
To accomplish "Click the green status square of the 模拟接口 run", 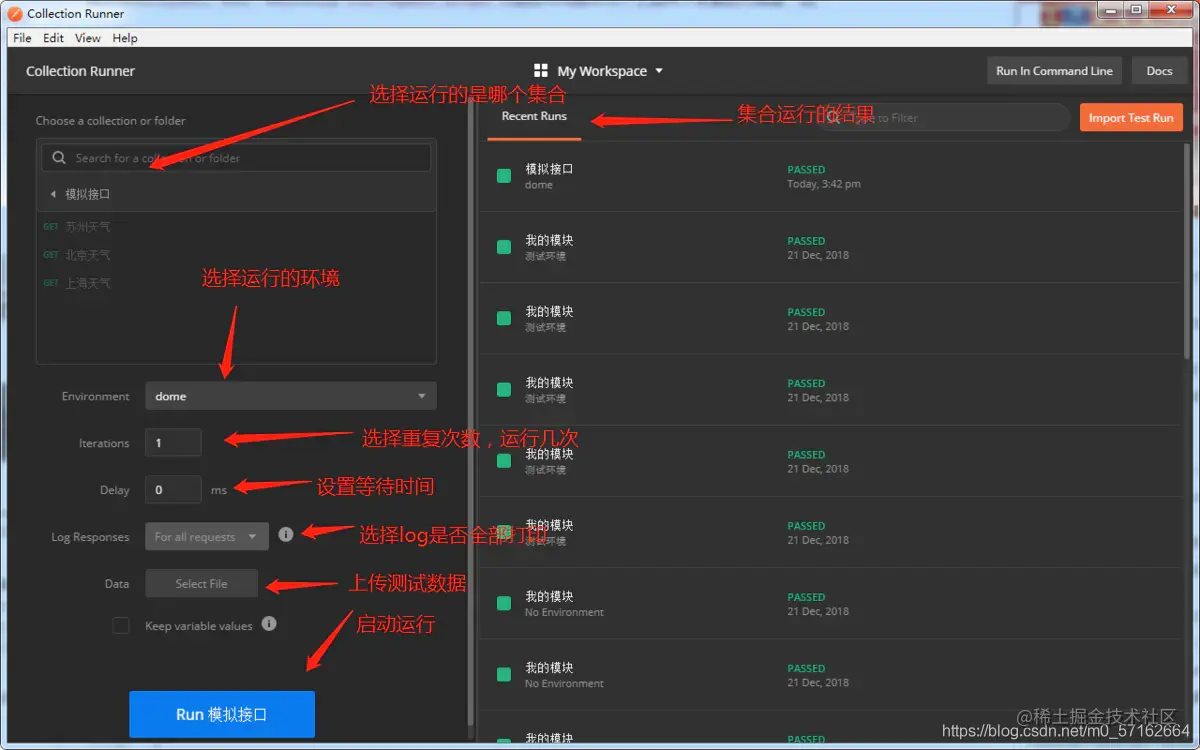I will 504,176.
